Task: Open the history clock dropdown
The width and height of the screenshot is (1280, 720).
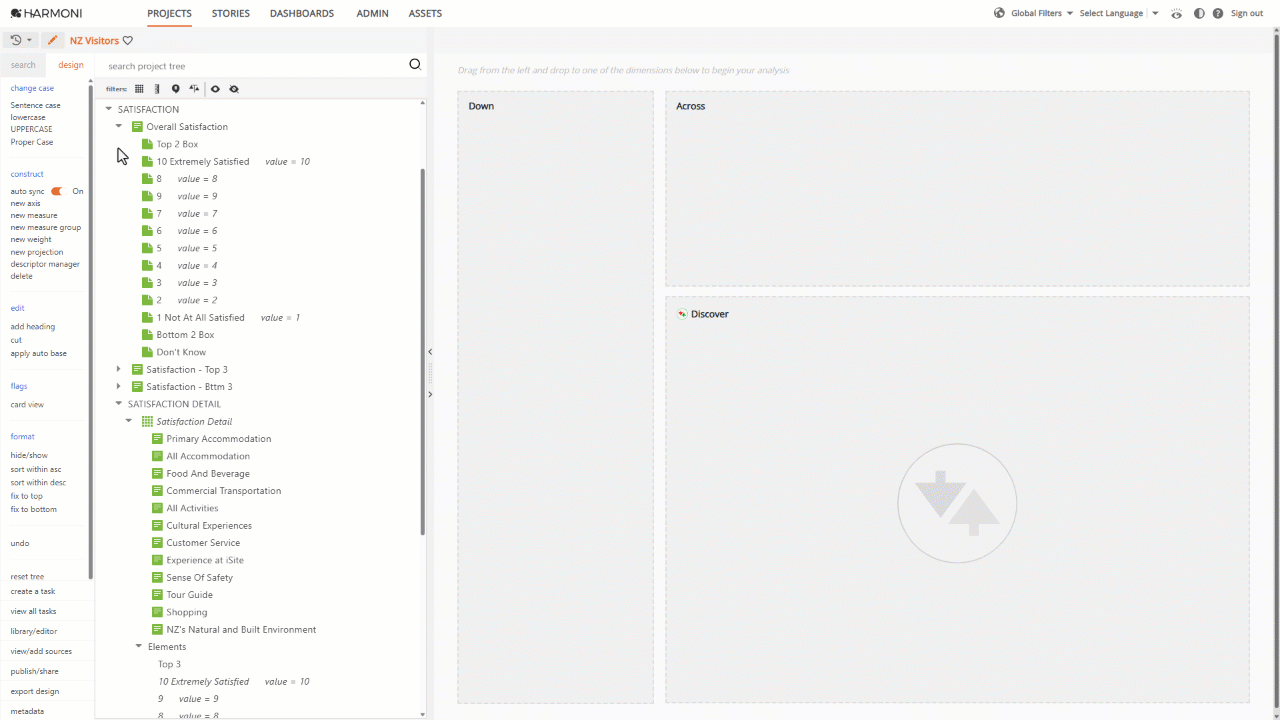Action: [x=20, y=41]
